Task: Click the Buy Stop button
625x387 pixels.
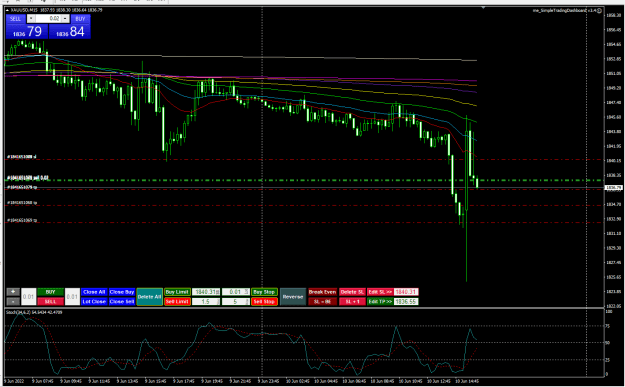Action: [x=264, y=292]
